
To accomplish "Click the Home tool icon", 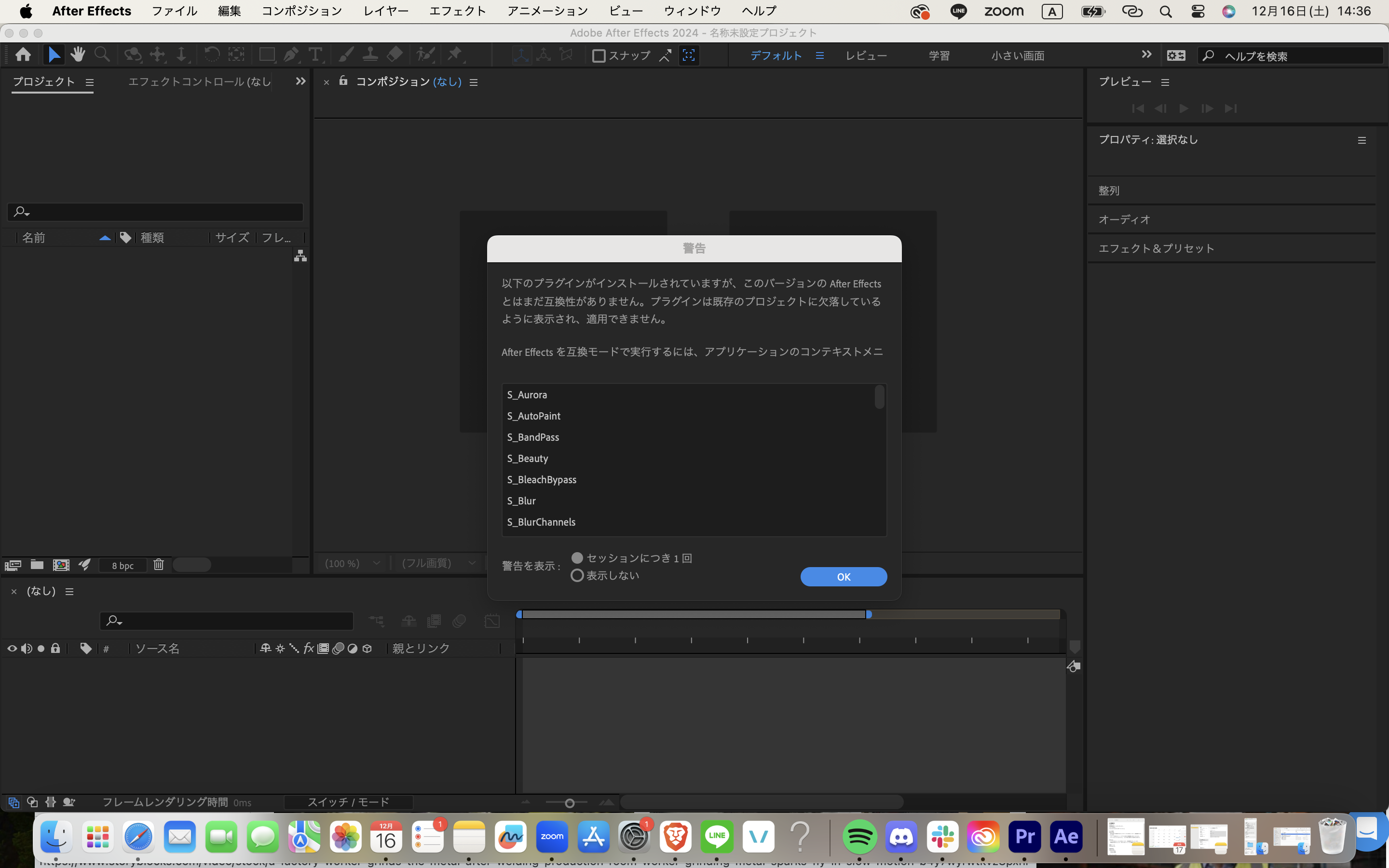I will (23, 54).
